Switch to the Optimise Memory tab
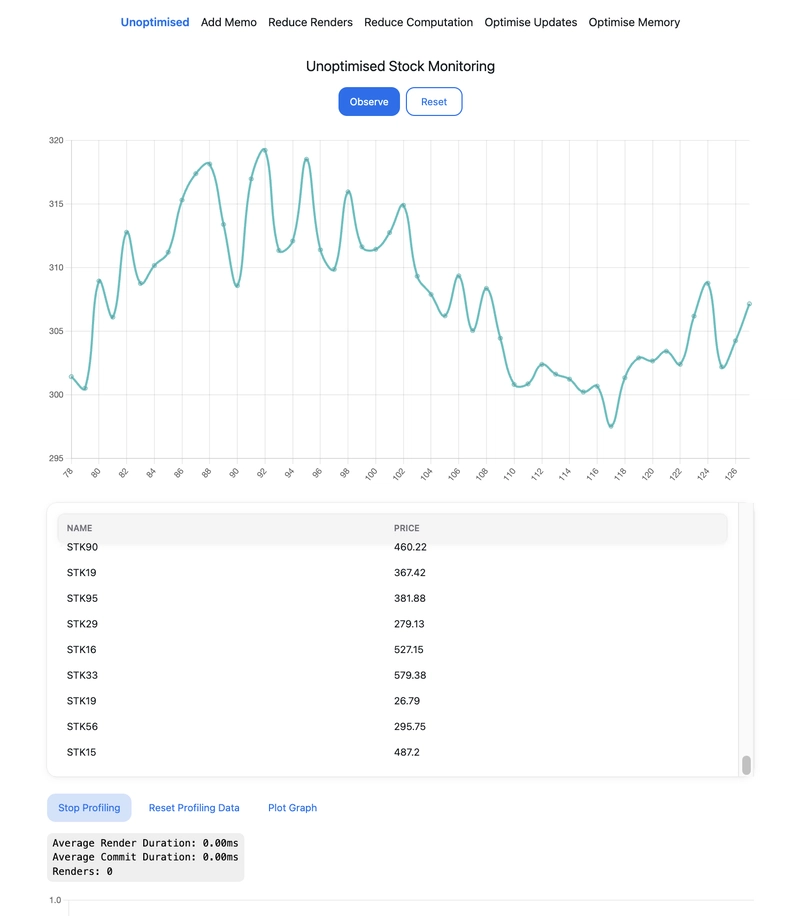800x916 pixels. [x=634, y=22]
